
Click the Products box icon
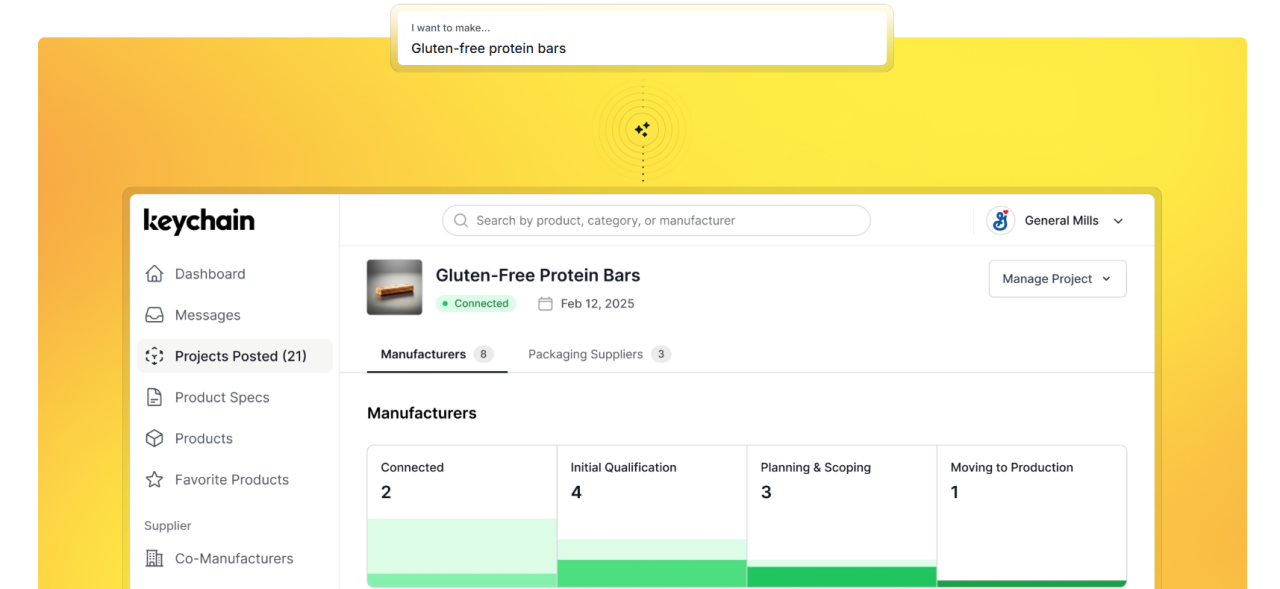tap(154, 438)
